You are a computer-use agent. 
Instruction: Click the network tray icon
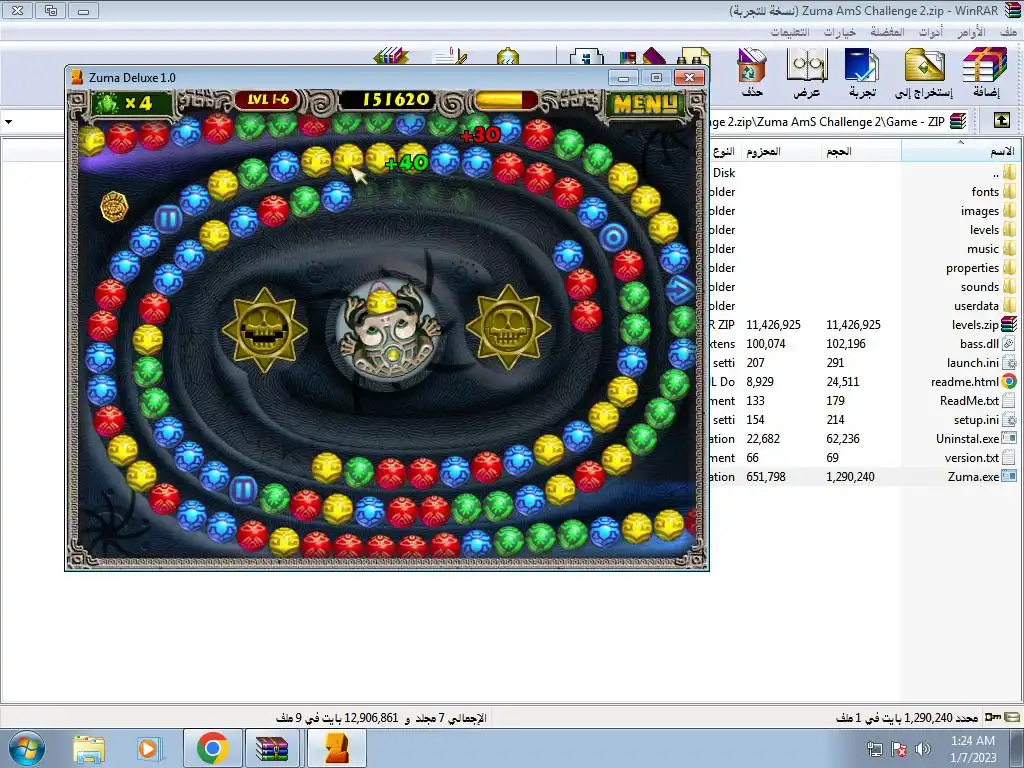[x=874, y=749]
